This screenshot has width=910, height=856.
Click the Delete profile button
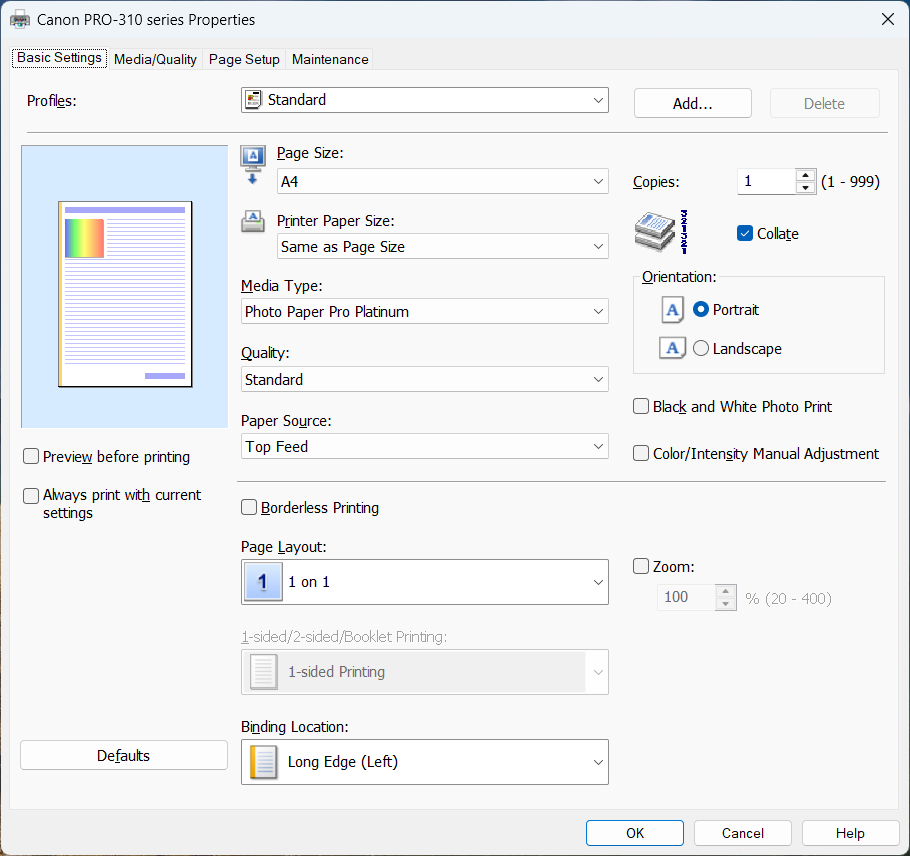825,103
